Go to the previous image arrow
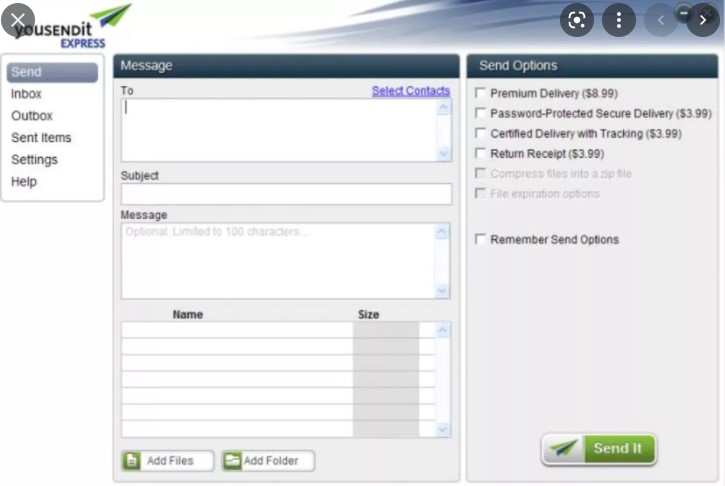 pyautogui.click(x=661, y=20)
